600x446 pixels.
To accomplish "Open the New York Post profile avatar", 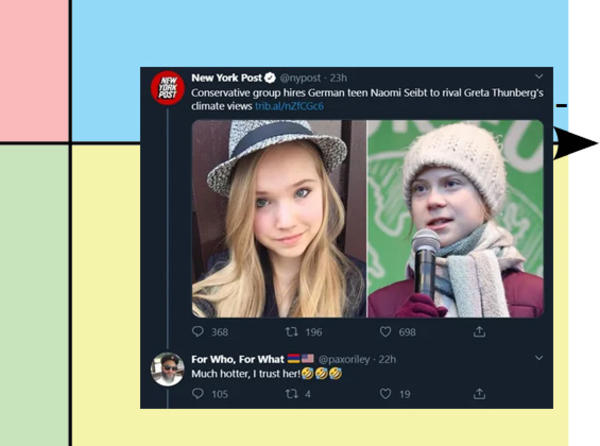I will pos(167,88).
